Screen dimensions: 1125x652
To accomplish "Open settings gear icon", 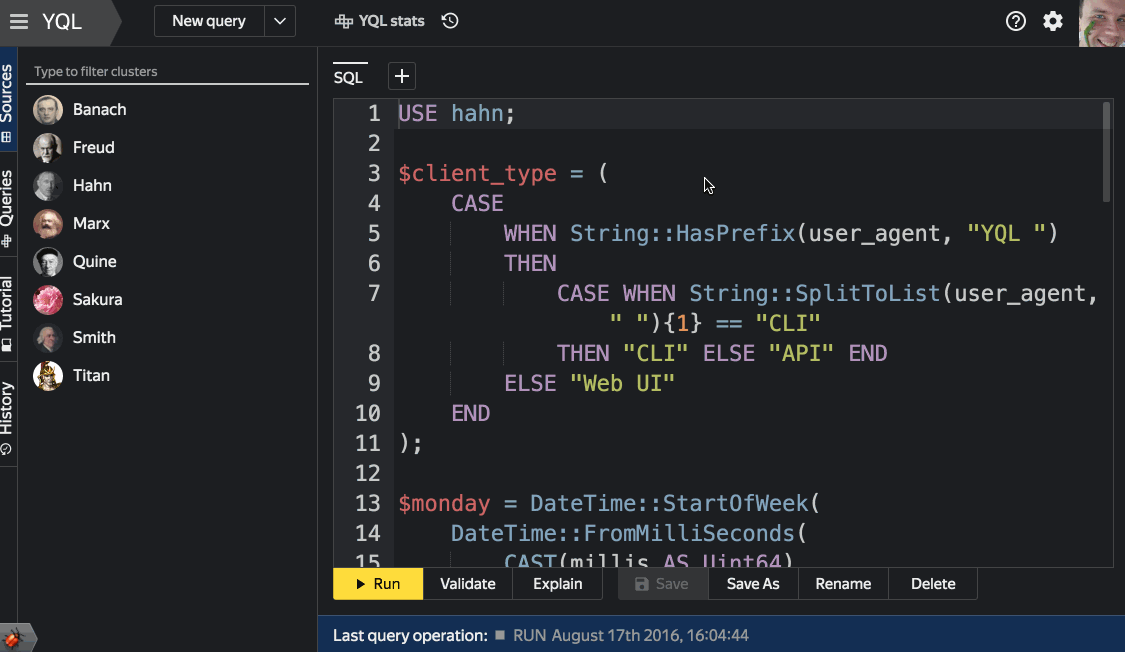I will pyautogui.click(x=1053, y=22).
